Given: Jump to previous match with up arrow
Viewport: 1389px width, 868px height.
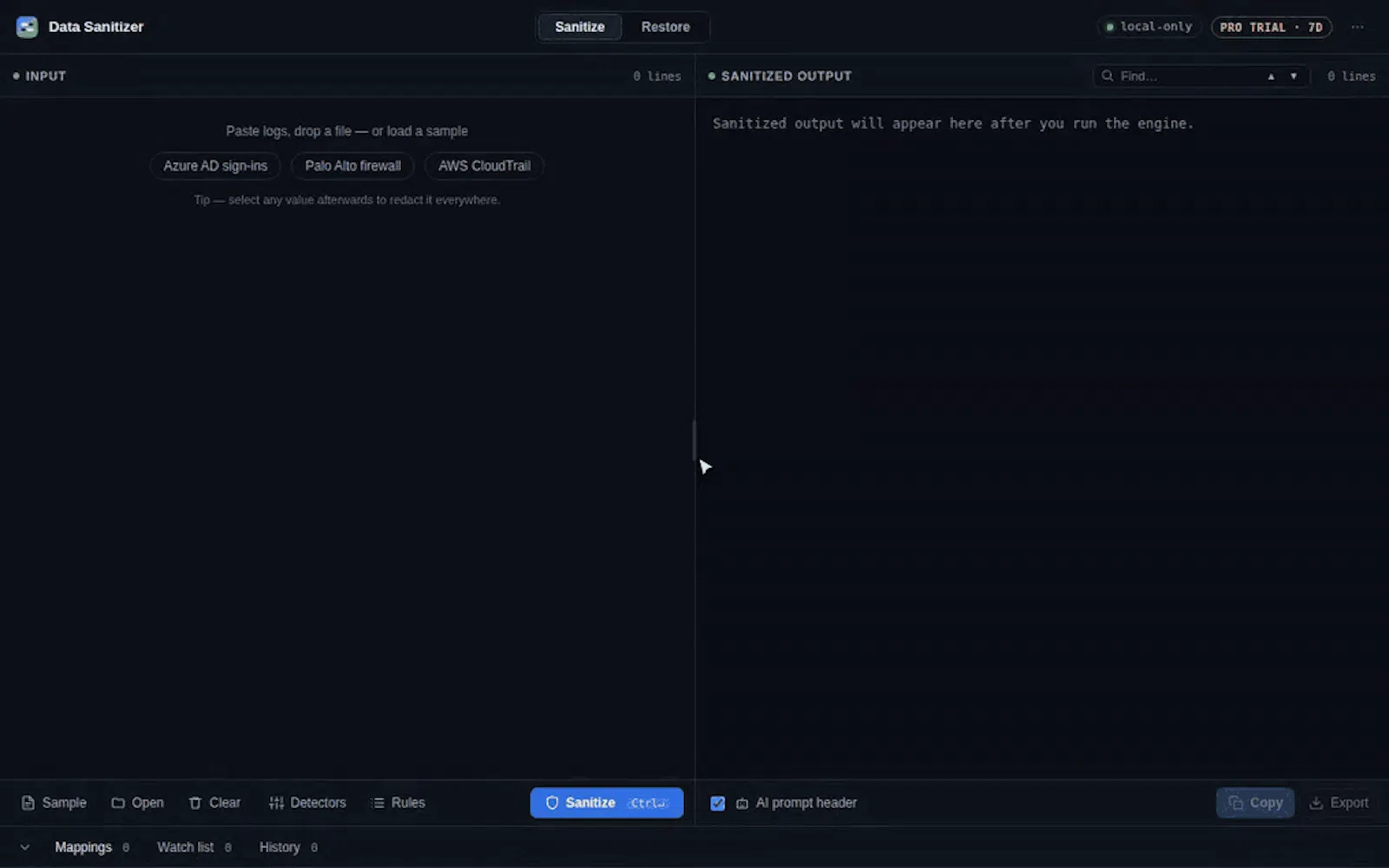Looking at the screenshot, I should 1271,76.
